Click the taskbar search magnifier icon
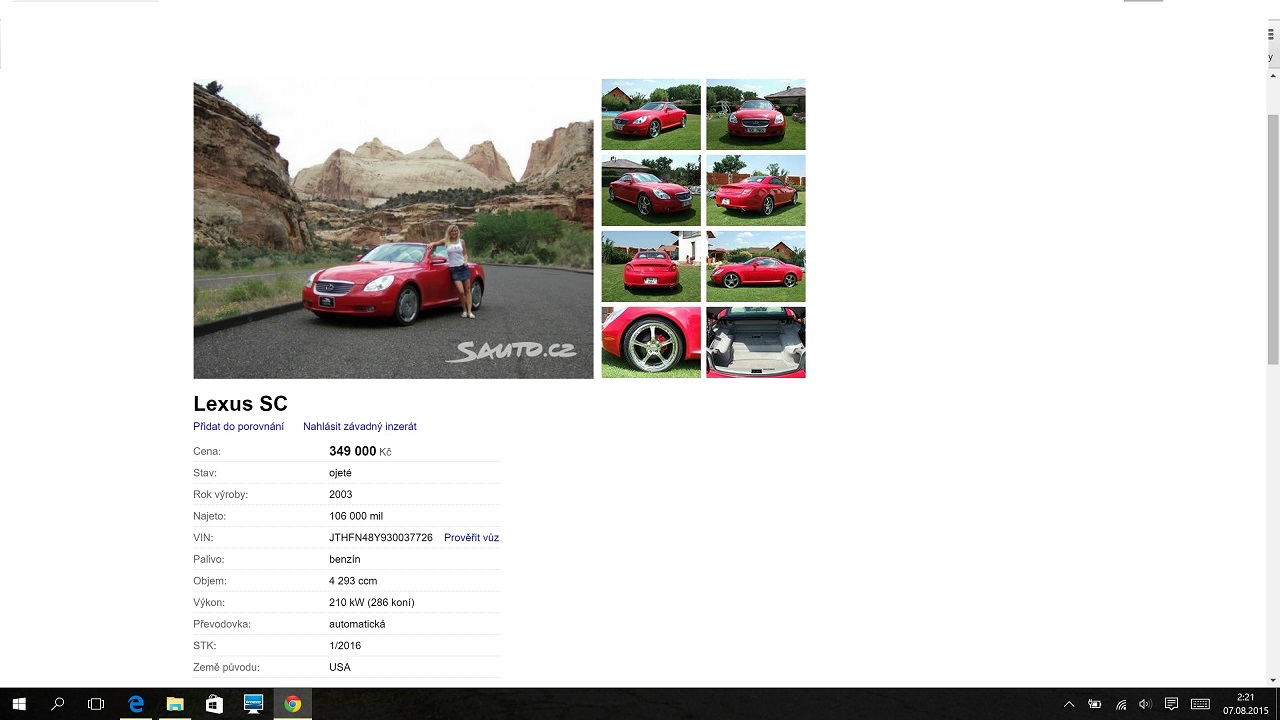The height and width of the screenshot is (720, 1280). [58, 704]
